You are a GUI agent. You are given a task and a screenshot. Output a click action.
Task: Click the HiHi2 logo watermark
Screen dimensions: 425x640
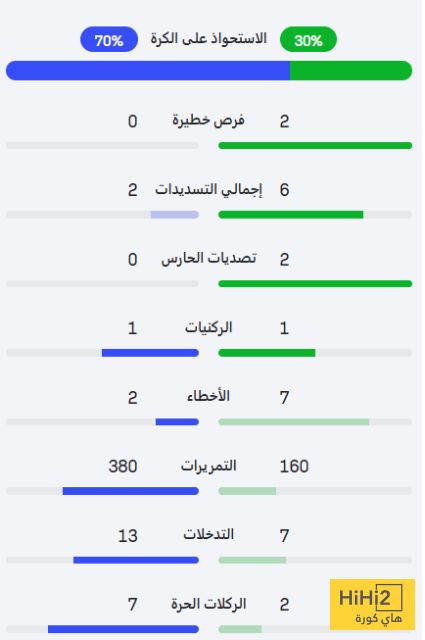pyautogui.click(x=372, y=604)
